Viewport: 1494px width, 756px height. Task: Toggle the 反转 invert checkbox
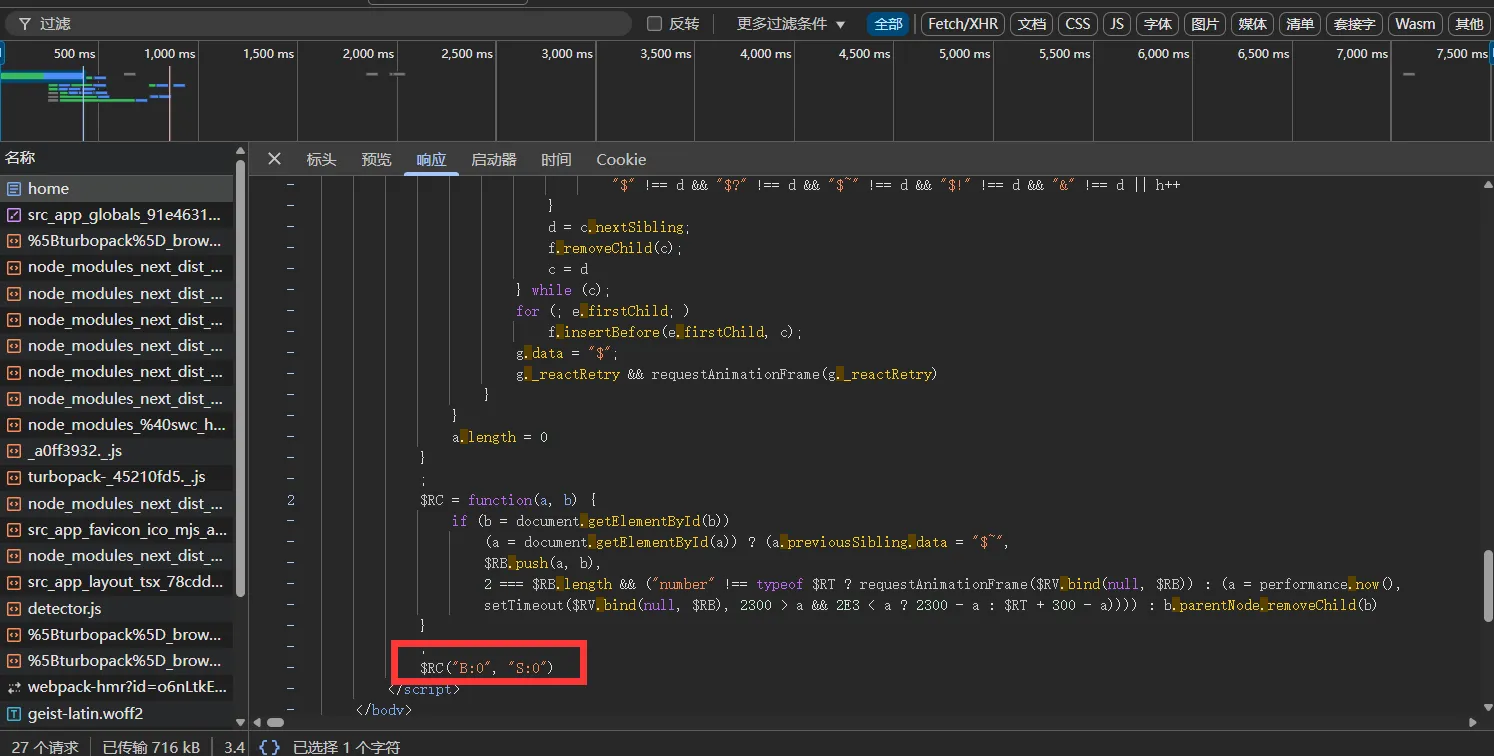pos(655,24)
